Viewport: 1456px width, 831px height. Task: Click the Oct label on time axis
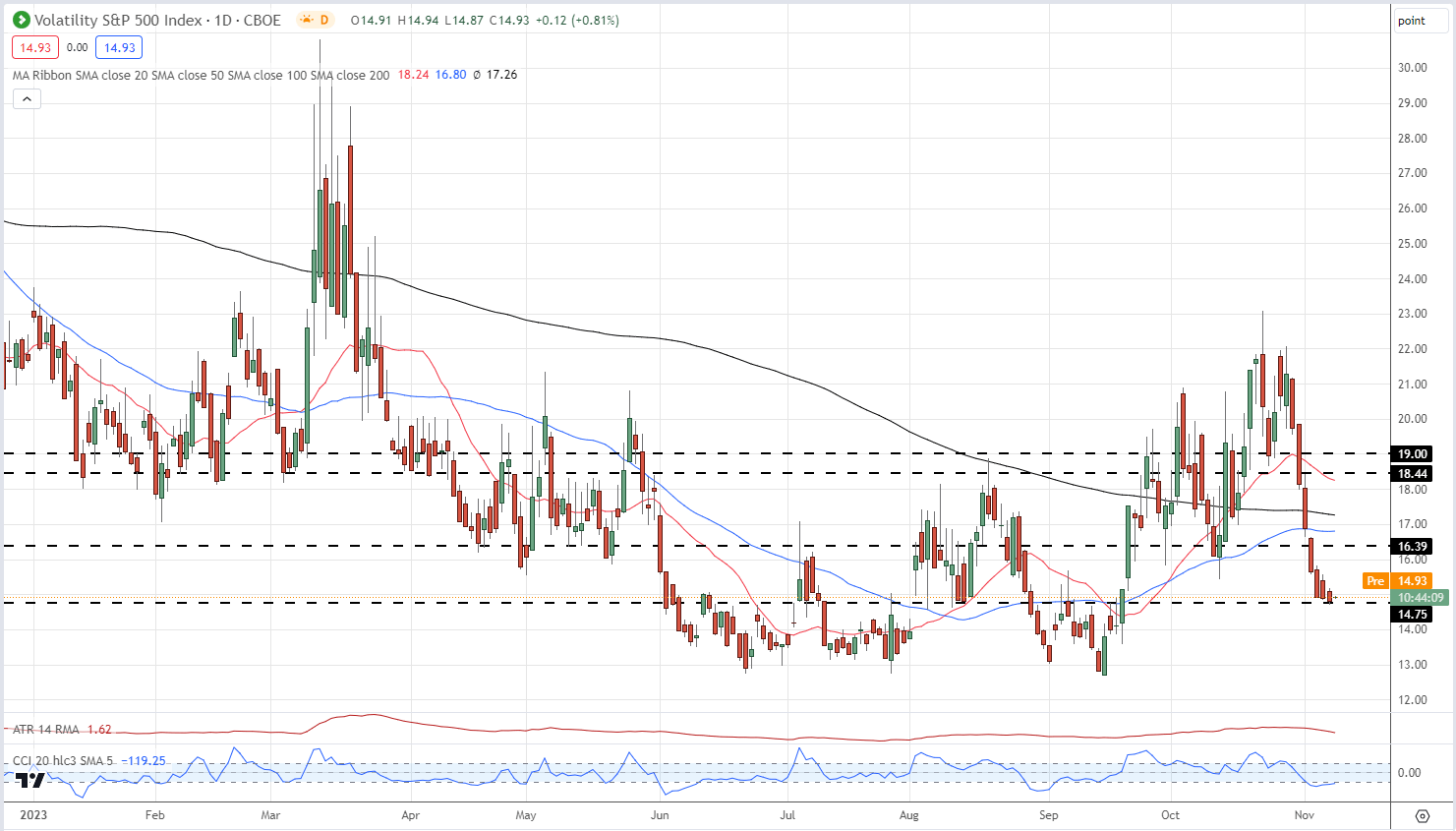click(x=1170, y=815)
